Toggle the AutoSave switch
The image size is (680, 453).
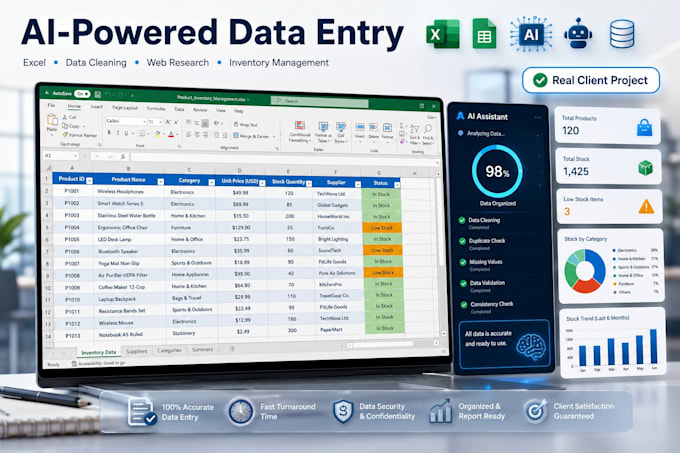click(x=82, y=94)
